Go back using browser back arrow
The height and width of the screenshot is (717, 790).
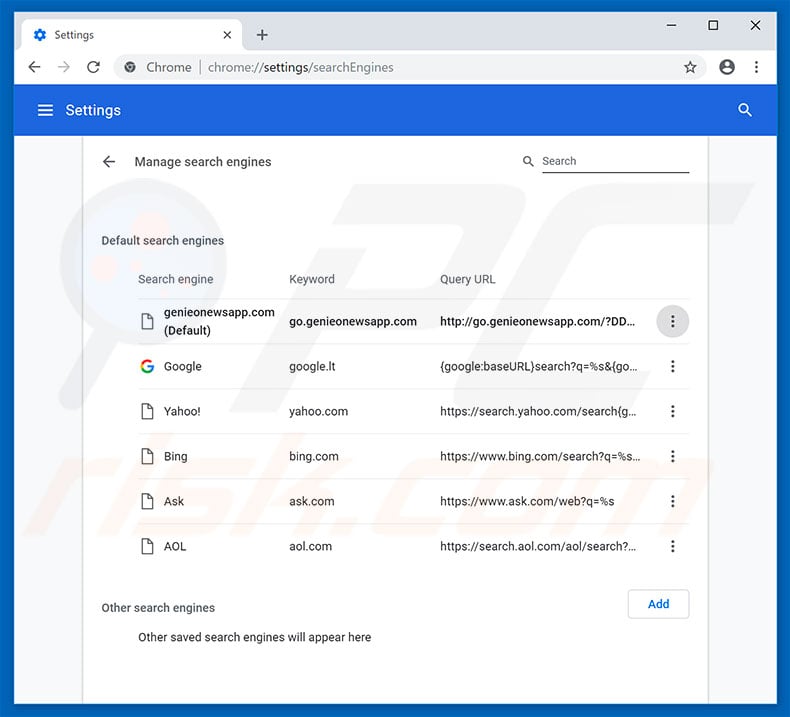(x=34, y=67)
